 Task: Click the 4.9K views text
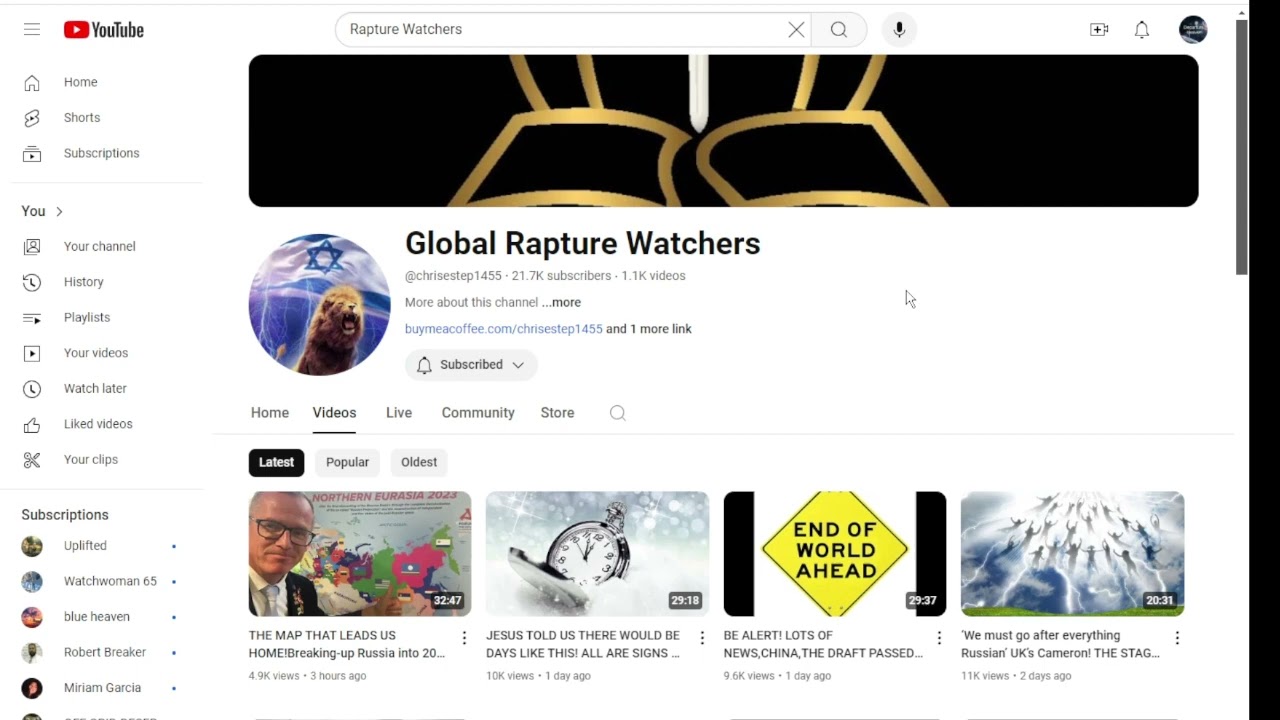(274, 676)
